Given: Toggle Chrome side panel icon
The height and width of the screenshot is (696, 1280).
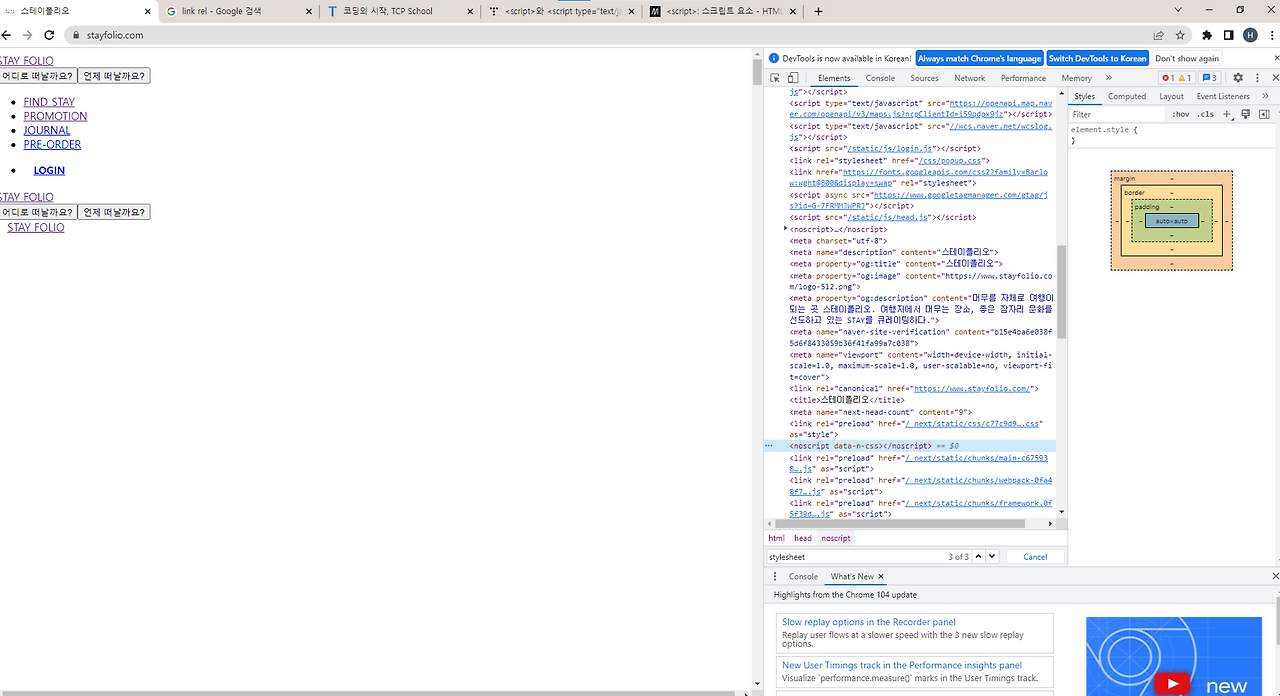Looking at the screenshot, I should coord(1229,35).
